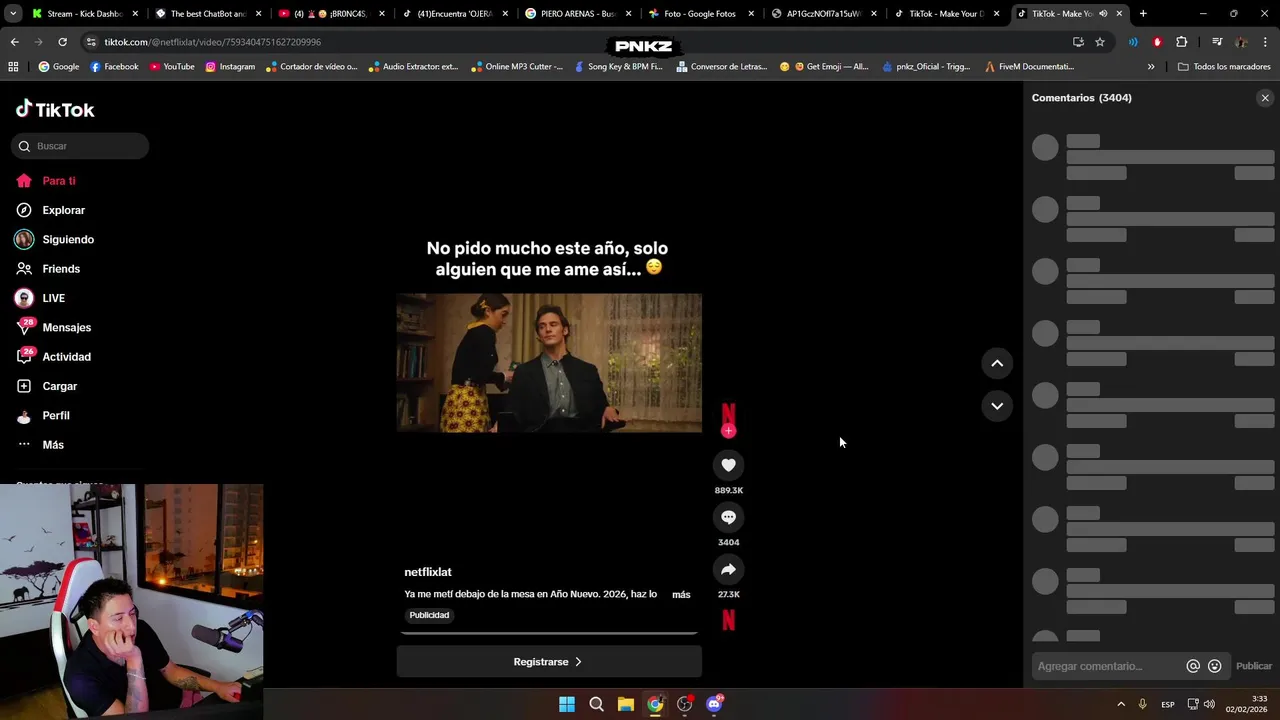Expand caption with más link

click(681, 594)
